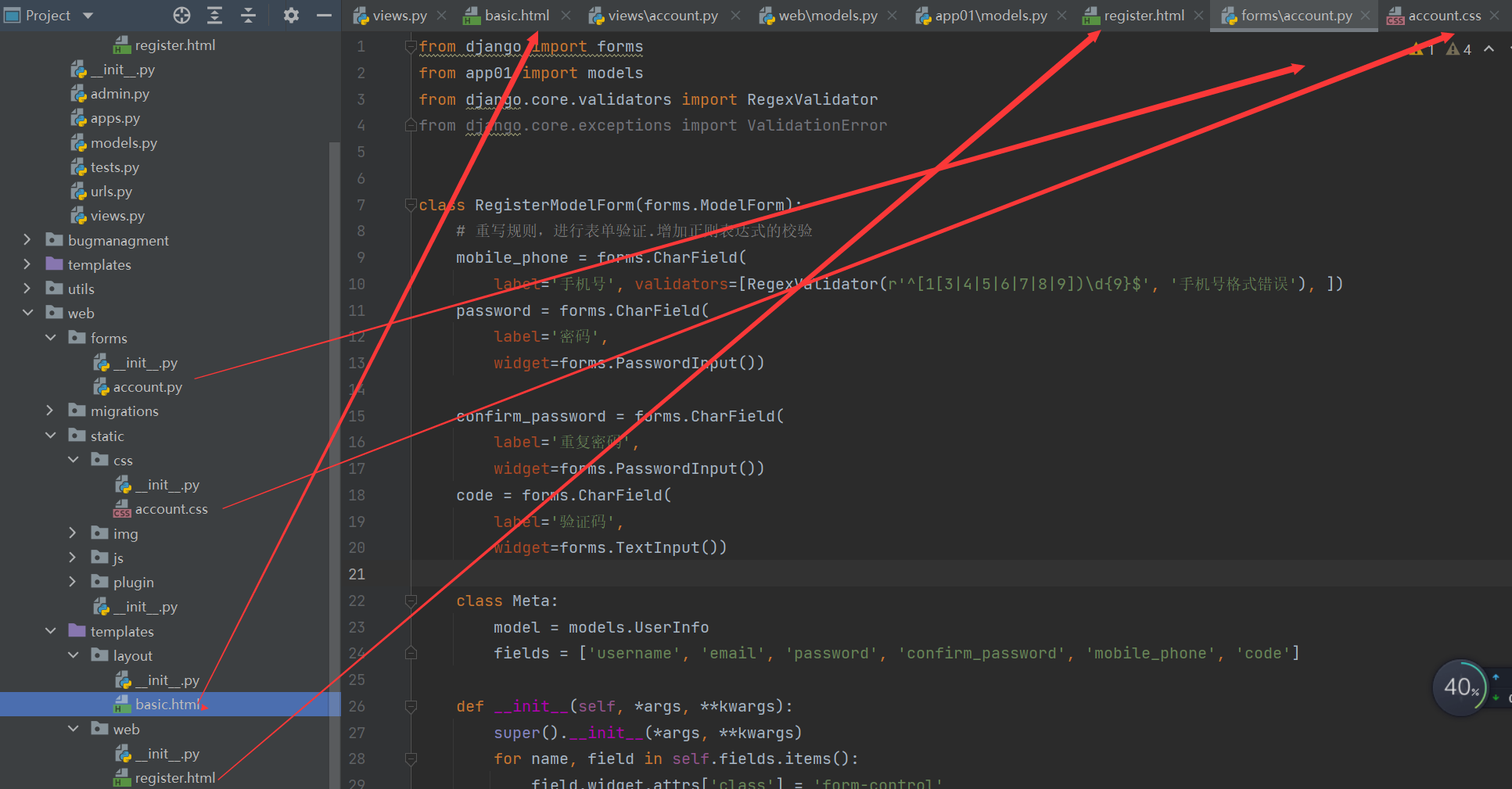
Task: Collapse all nodes in the Project tree
Action: click(248, 16)
